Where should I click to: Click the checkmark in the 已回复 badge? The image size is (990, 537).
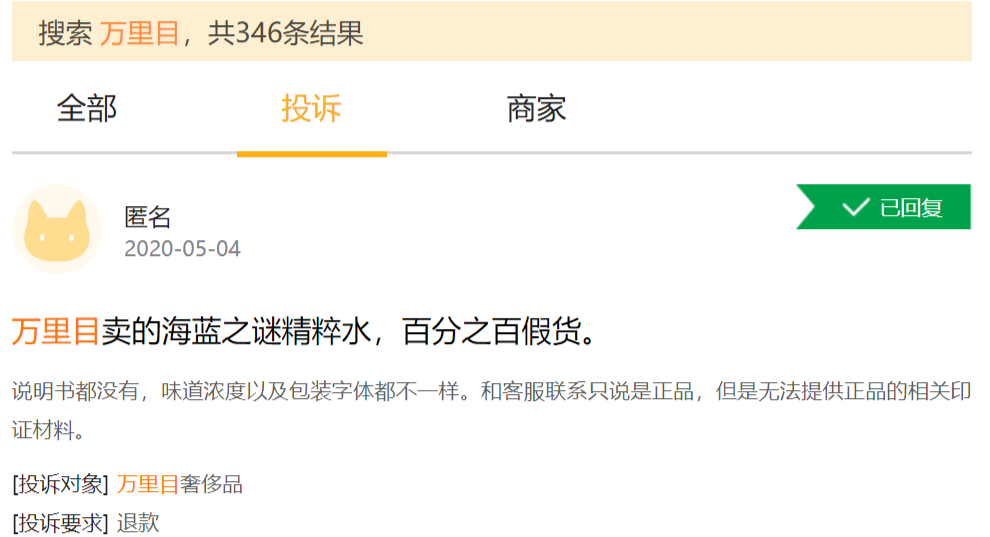856,207
